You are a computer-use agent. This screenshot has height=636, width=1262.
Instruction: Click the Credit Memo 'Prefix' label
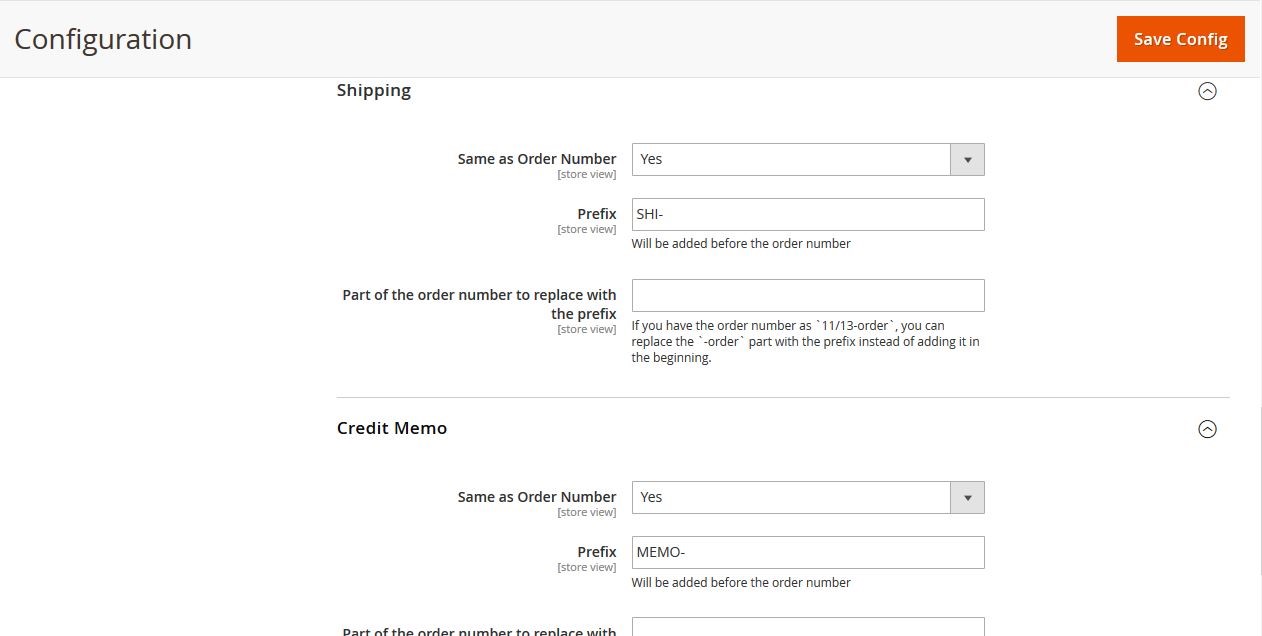click(597, 552)
